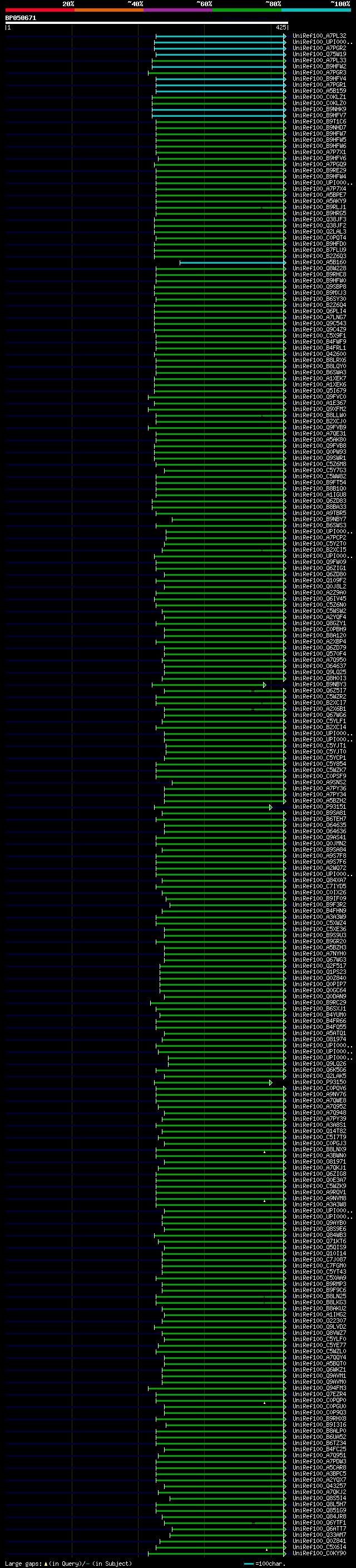Open the UniRef100_Q8VWZ7 hit
Viewport: 356px width, 1568px height.
319,1332
